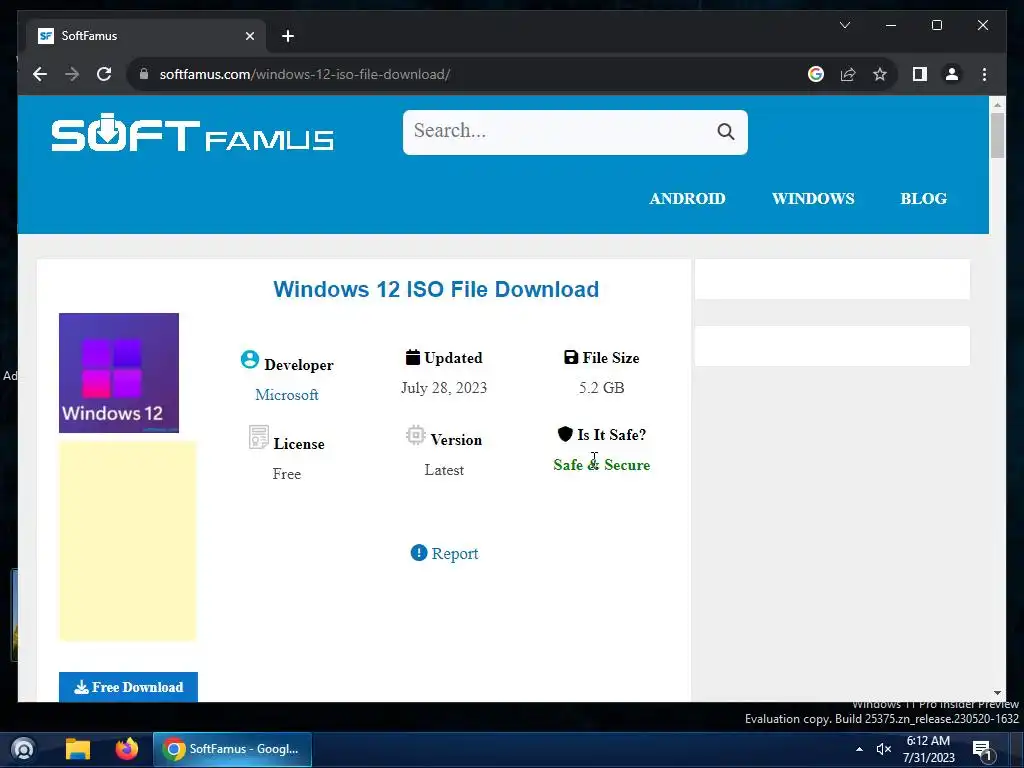Open the Google account icon in address bar
This screenshot has width=1024, height=768.
pyautogui.click(x=815, y=74)
